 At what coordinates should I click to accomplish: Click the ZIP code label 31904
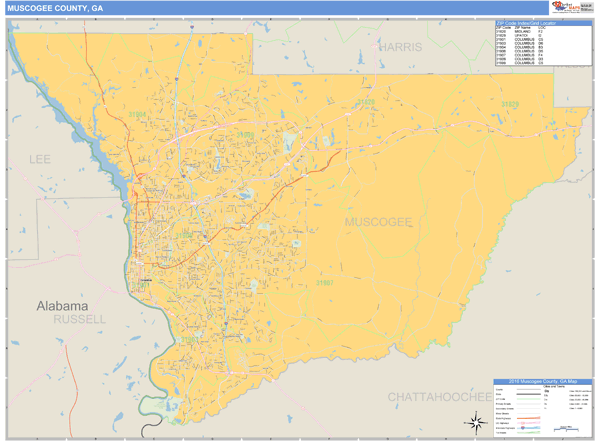pos(137,114)
